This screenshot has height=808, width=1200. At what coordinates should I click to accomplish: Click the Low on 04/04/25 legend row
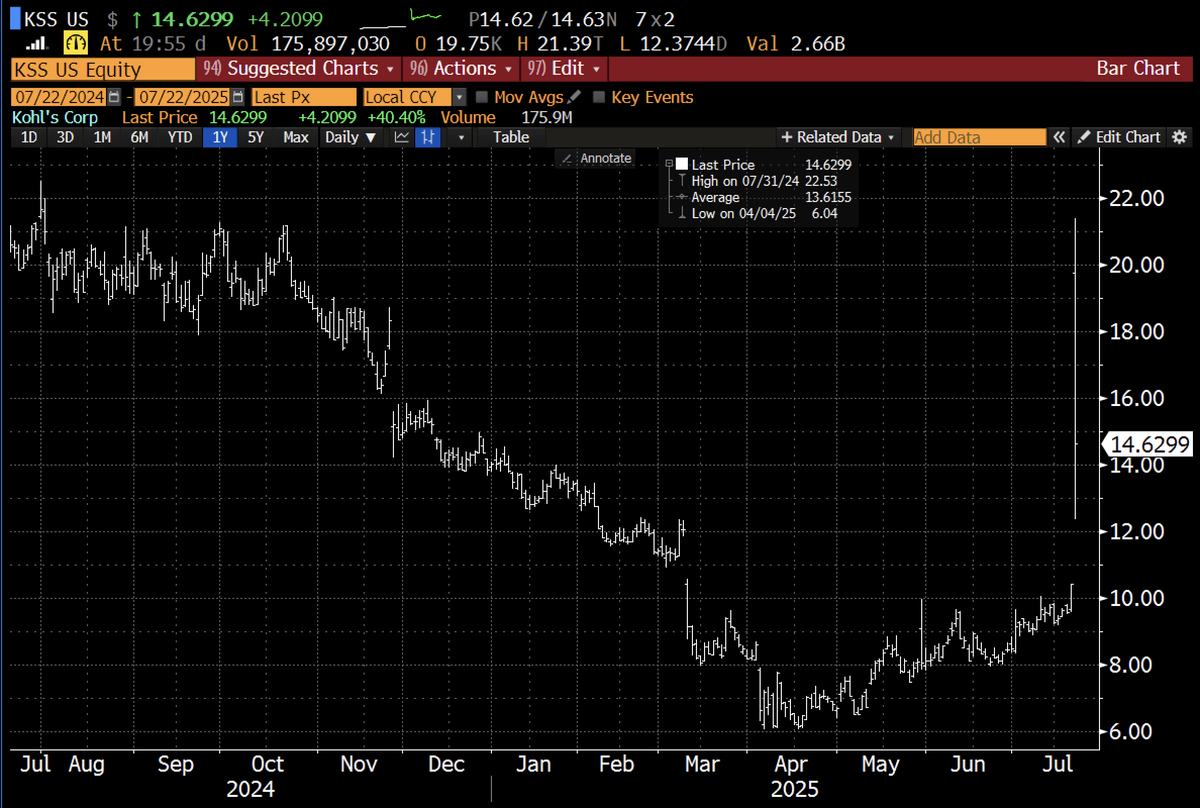[x=760, y=214]
